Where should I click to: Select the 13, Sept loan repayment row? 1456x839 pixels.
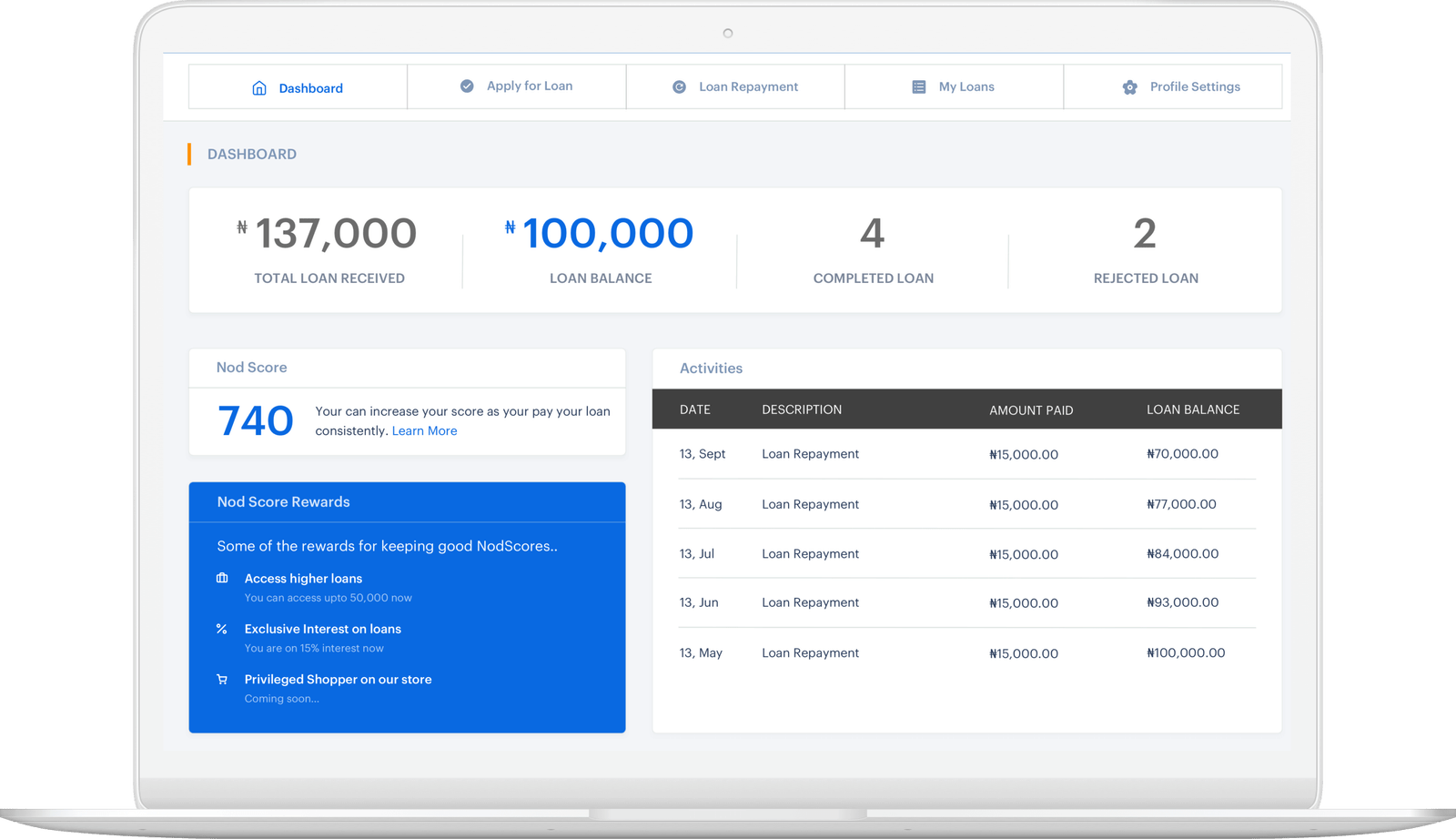point(966,454)
